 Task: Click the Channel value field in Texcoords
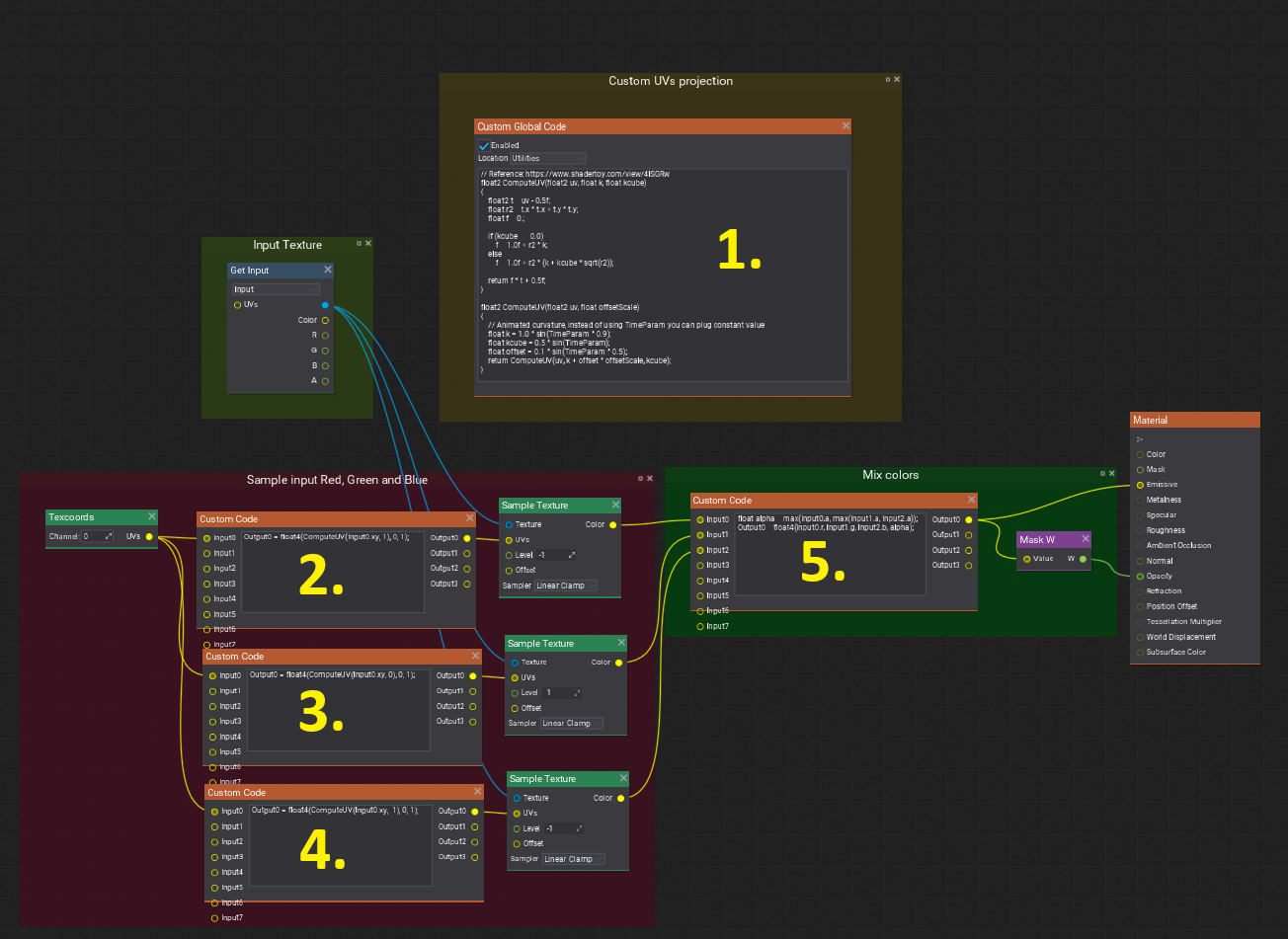click(x=97, y=536)
